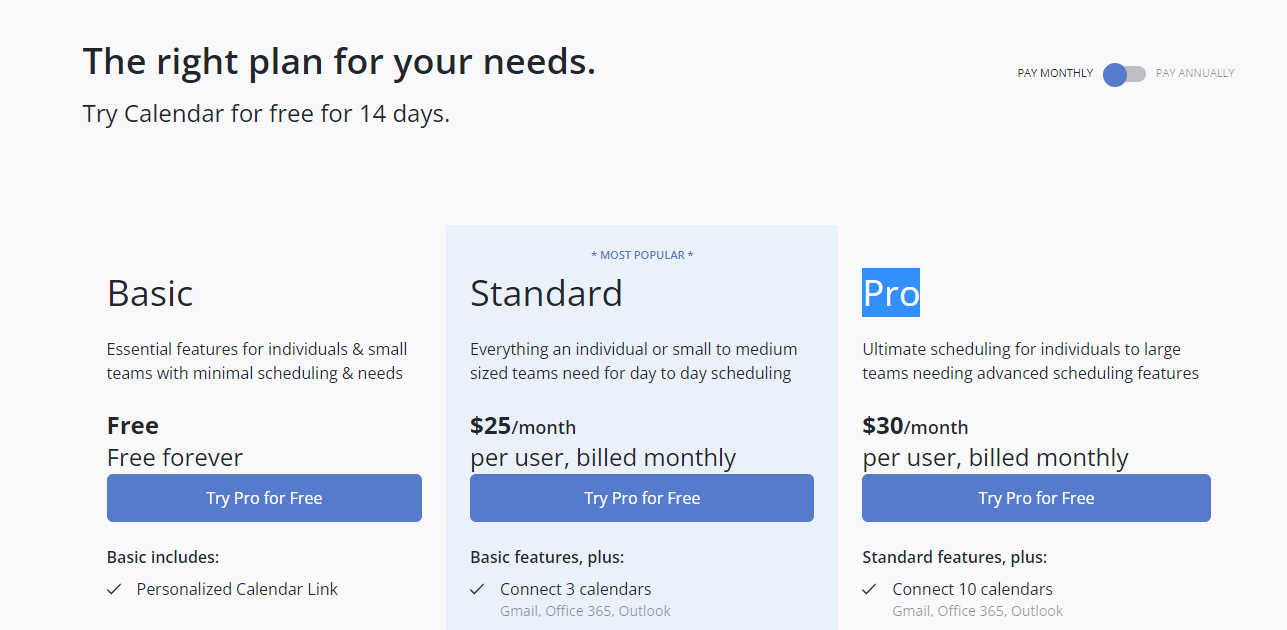
Task: Click the Connect 3 calendars feature text
Action: 575,590
